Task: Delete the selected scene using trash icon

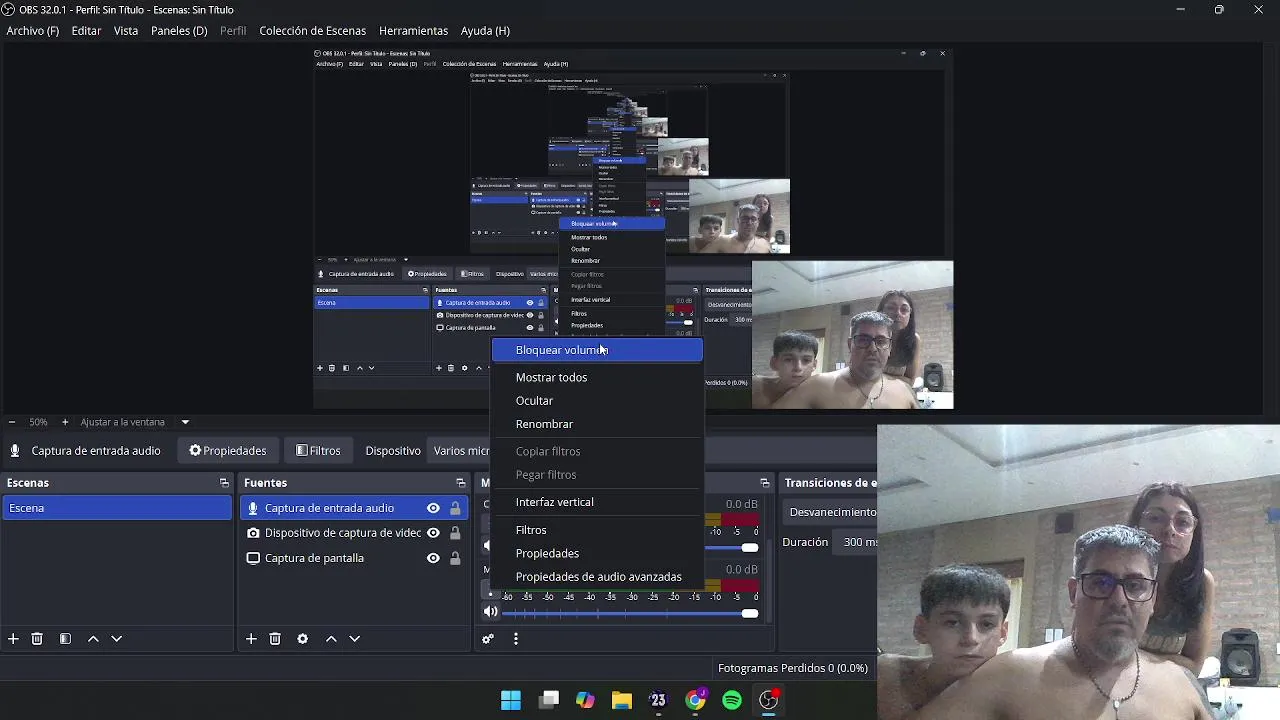Action: pos(37,639)
